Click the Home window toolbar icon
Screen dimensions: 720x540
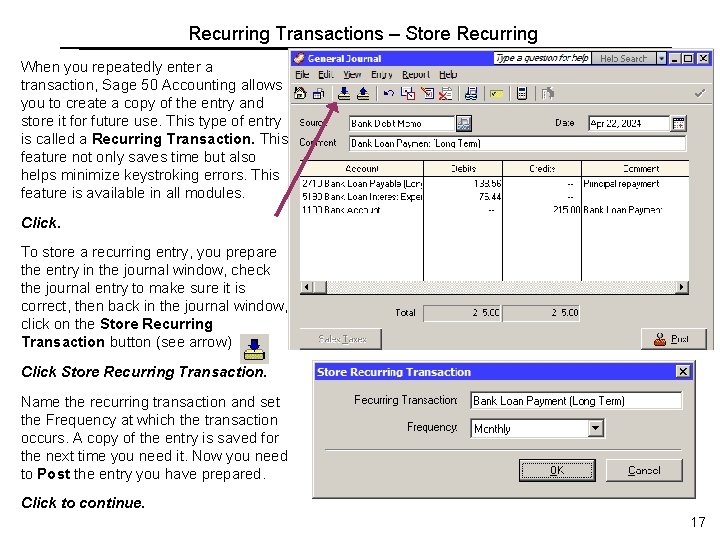300,94
